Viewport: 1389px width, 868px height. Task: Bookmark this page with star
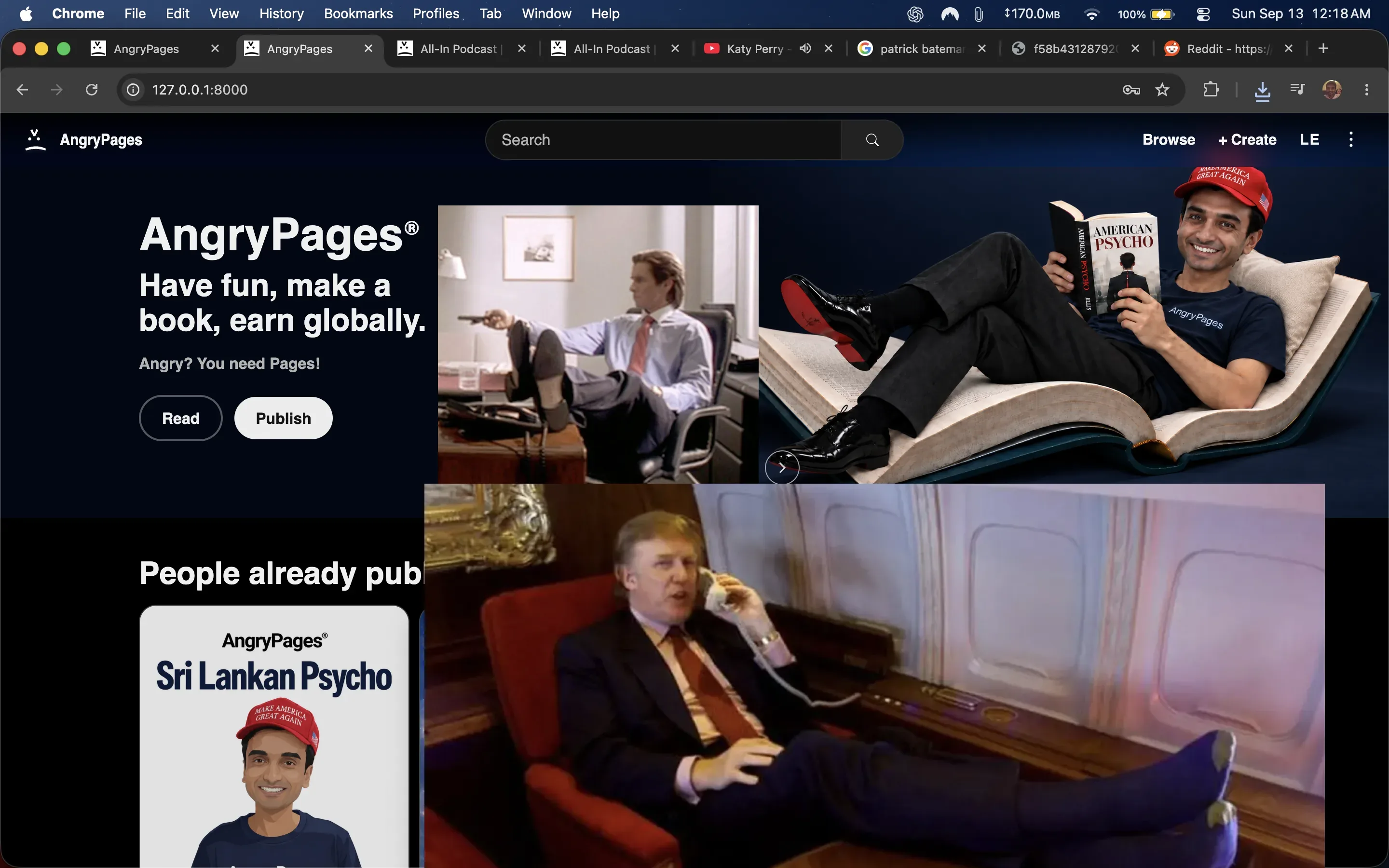coord(1162,90)
